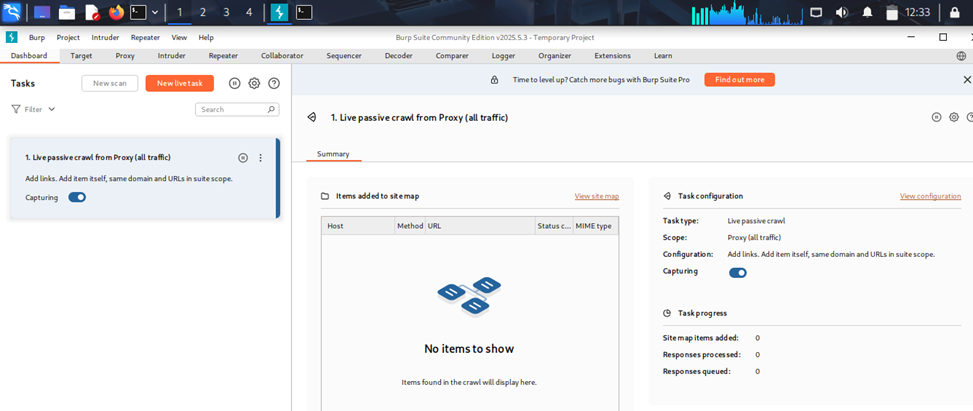Open Tasks settings gear icon
This screenshot has width=973, height=411.
coord(254,83)
